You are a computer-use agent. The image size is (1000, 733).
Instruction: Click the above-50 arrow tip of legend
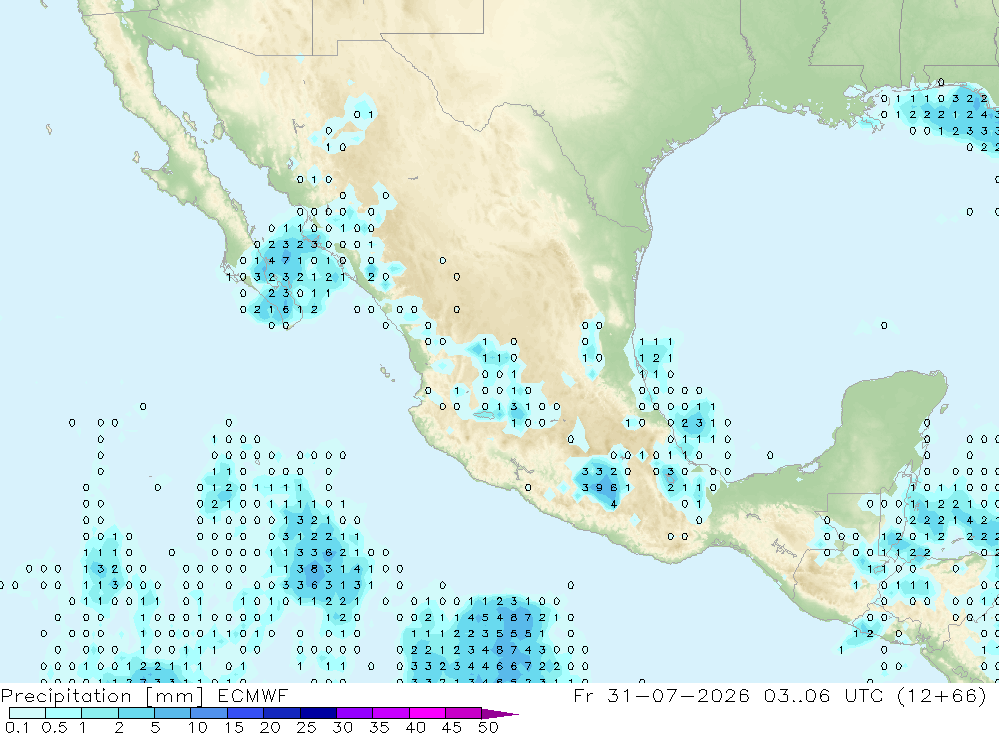tap(499, 713)
